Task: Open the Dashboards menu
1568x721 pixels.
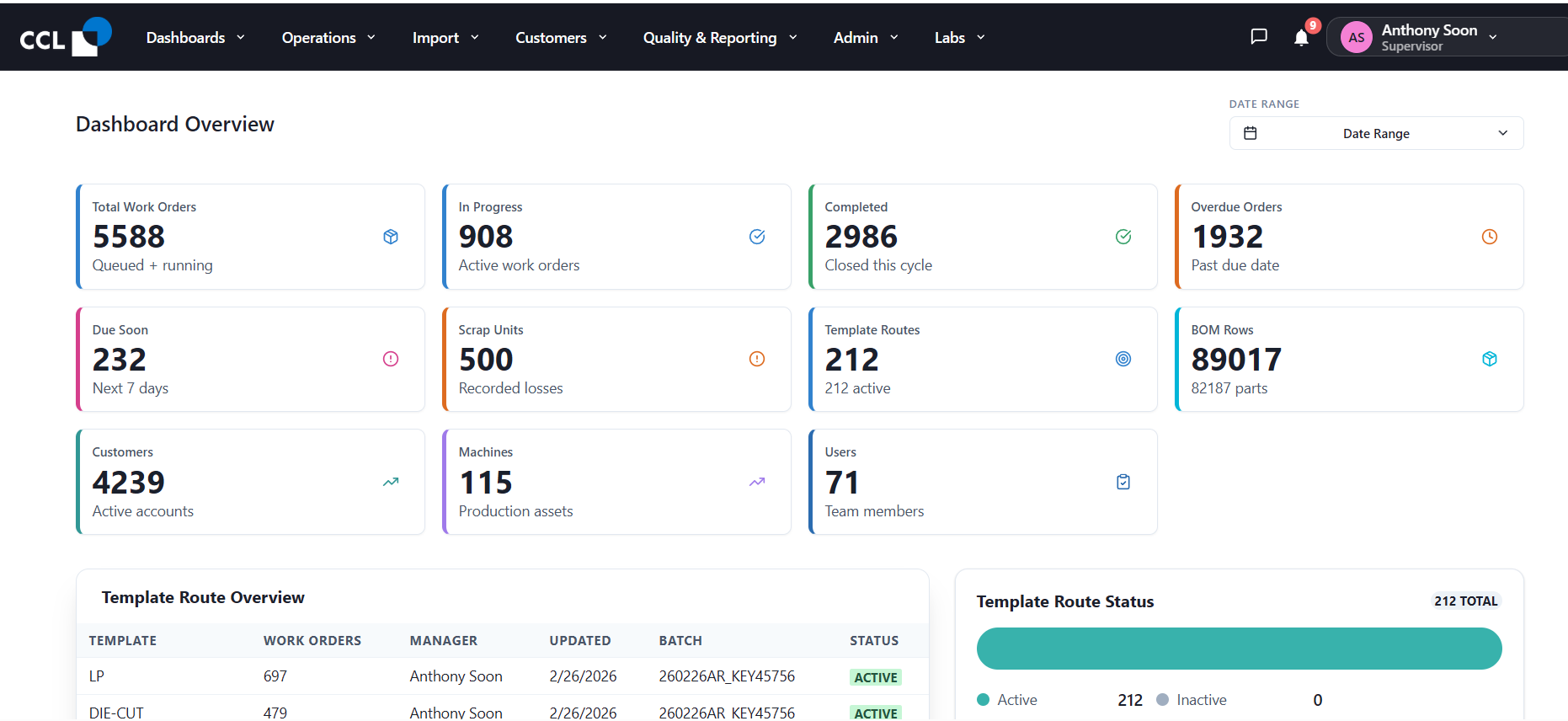Action: pyautogui.click(x=195, y=37)
